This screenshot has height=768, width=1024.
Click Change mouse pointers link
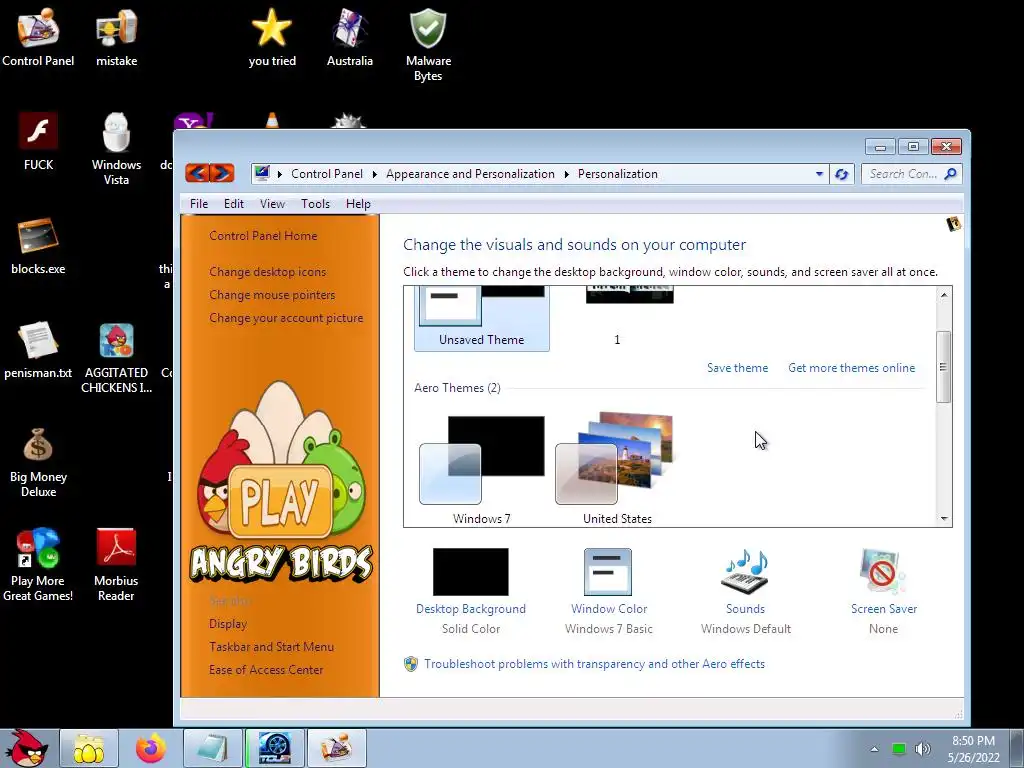tap(272, 295)
